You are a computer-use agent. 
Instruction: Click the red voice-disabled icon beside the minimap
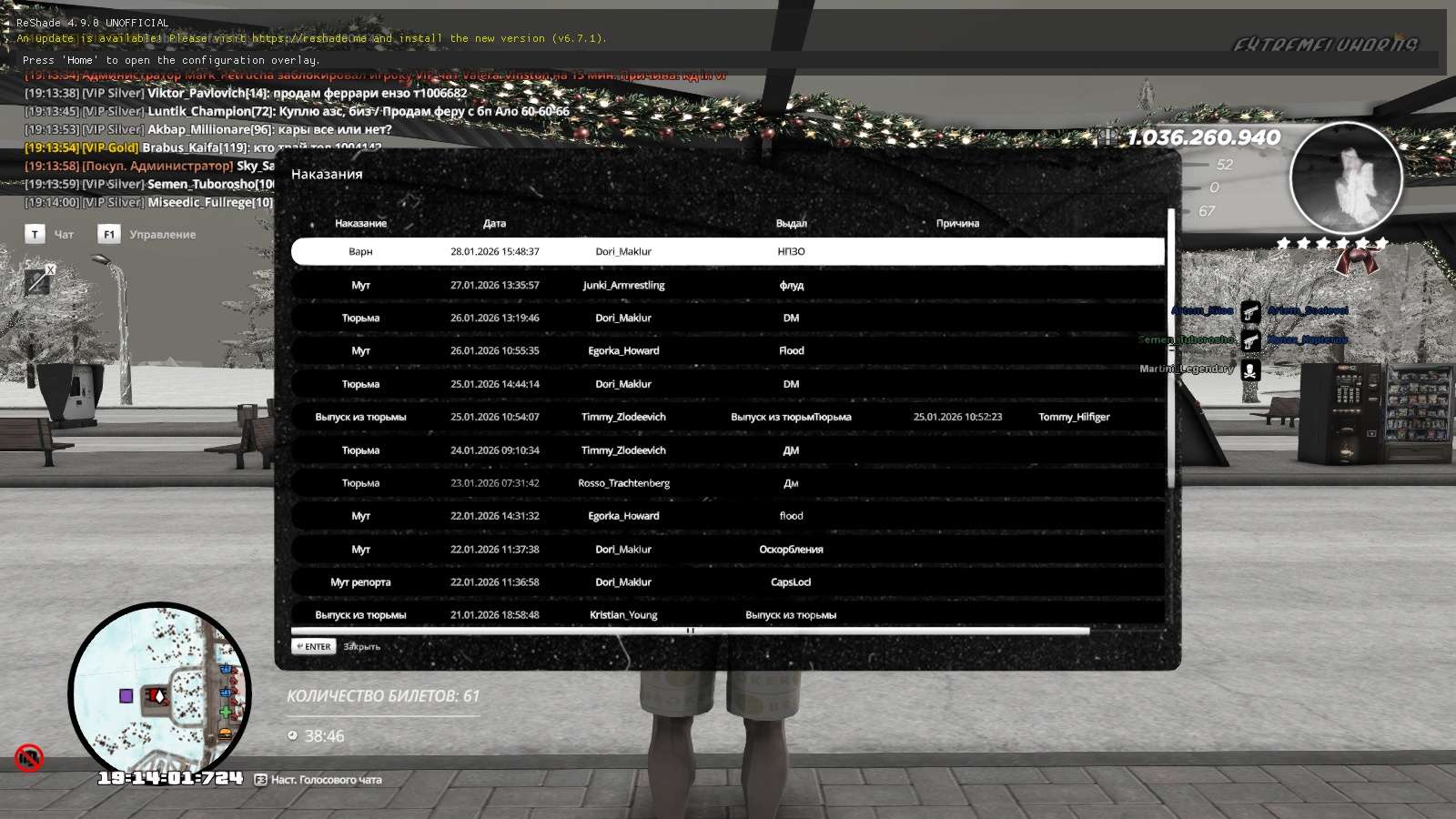[x=29, y=757]
